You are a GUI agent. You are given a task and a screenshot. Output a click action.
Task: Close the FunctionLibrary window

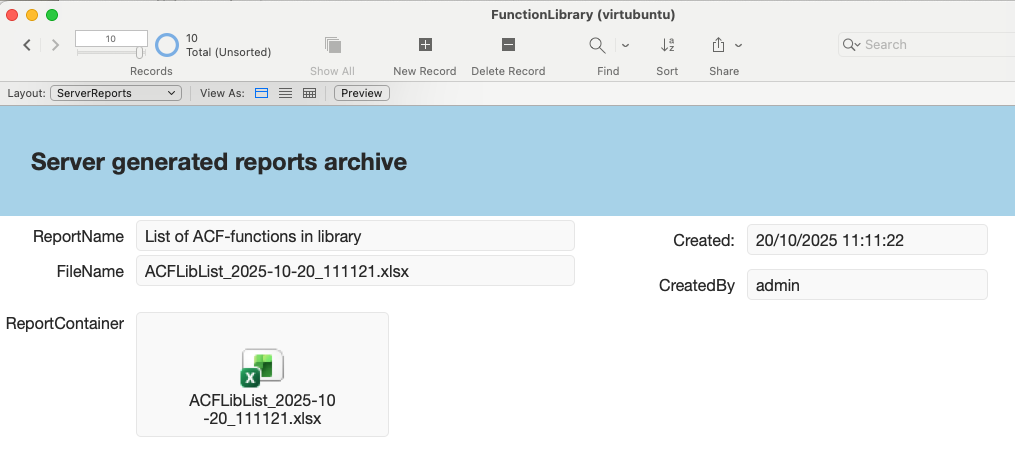tap(12, 15)
